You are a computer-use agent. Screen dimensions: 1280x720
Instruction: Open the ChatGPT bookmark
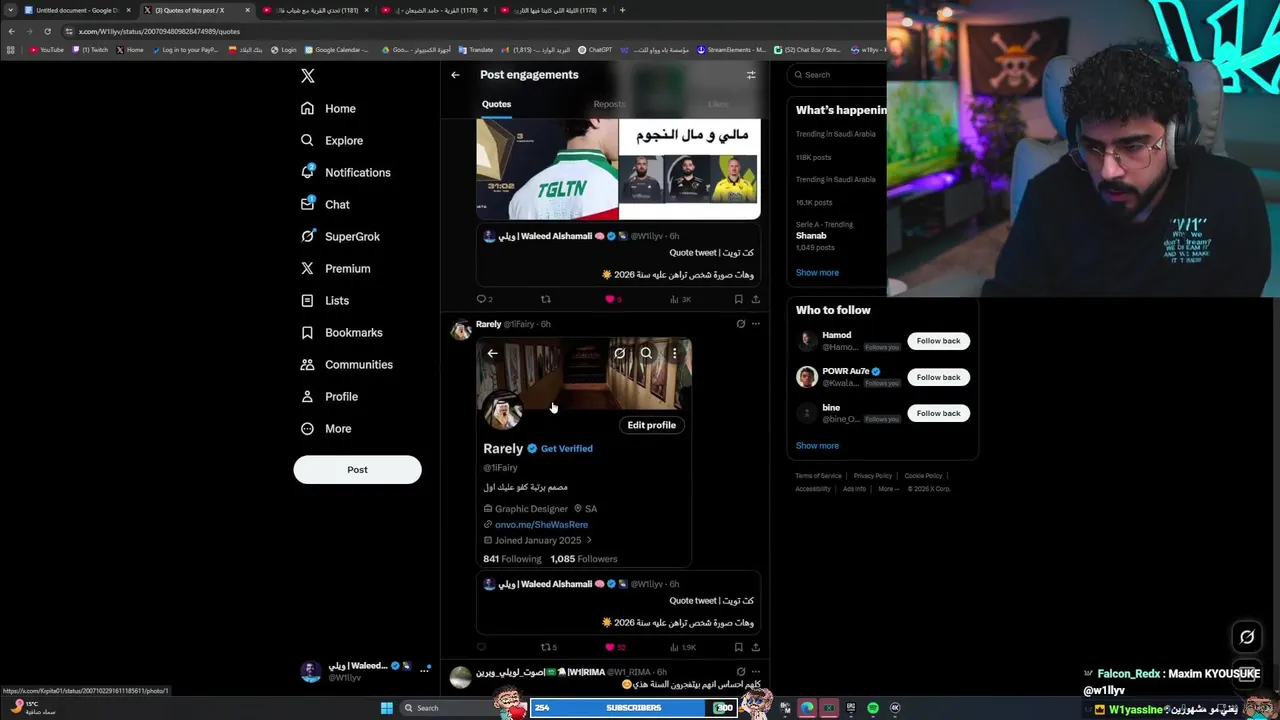click(595, 49)
